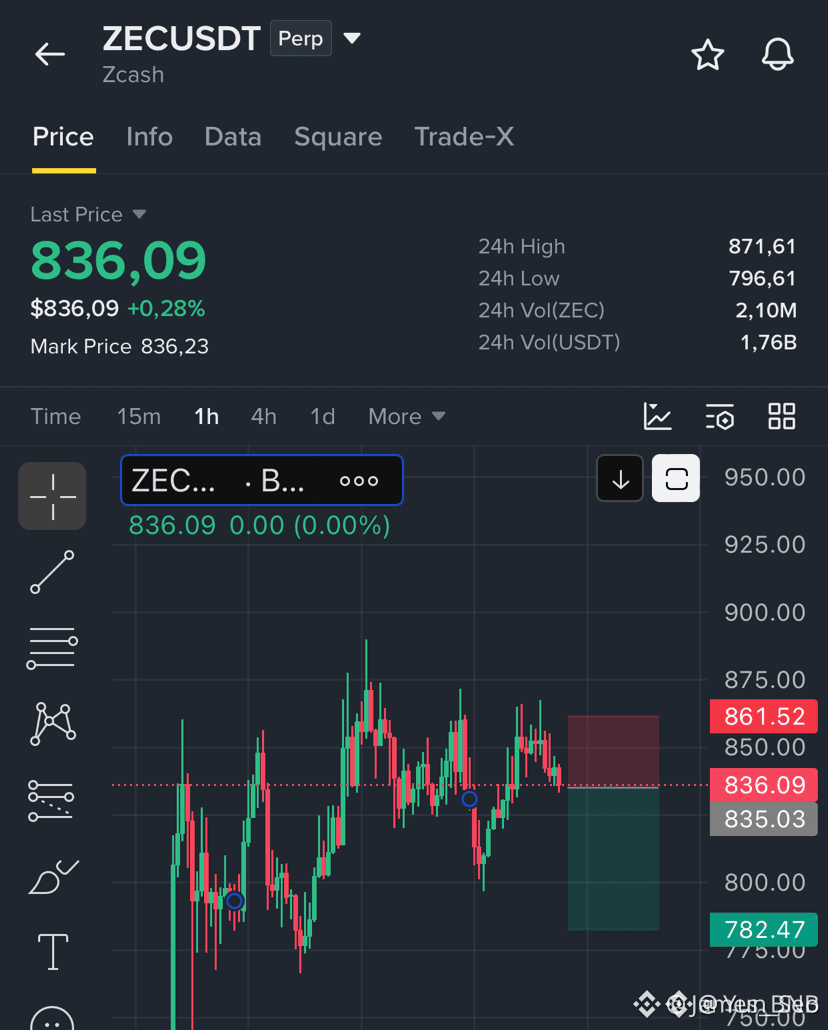
Task: Open the ZECUSDT pair selector dropdown arrow
Action: click(x=352, y=38)
